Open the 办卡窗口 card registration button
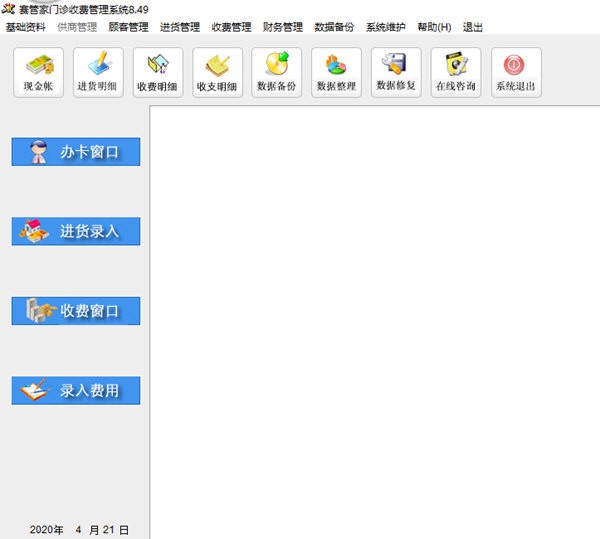 76,152
